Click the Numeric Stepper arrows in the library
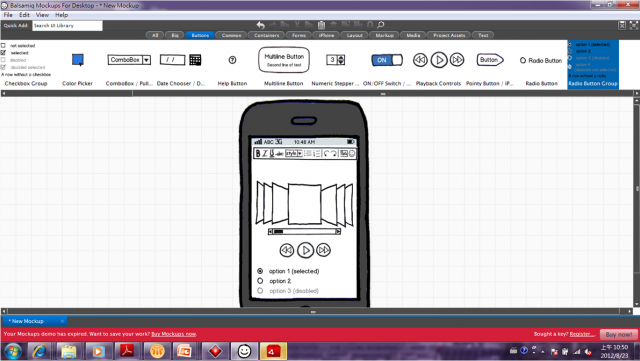Image resolution: width=640 pixels, height=361 pixels. pyautogui.click(x=341, y=60)
